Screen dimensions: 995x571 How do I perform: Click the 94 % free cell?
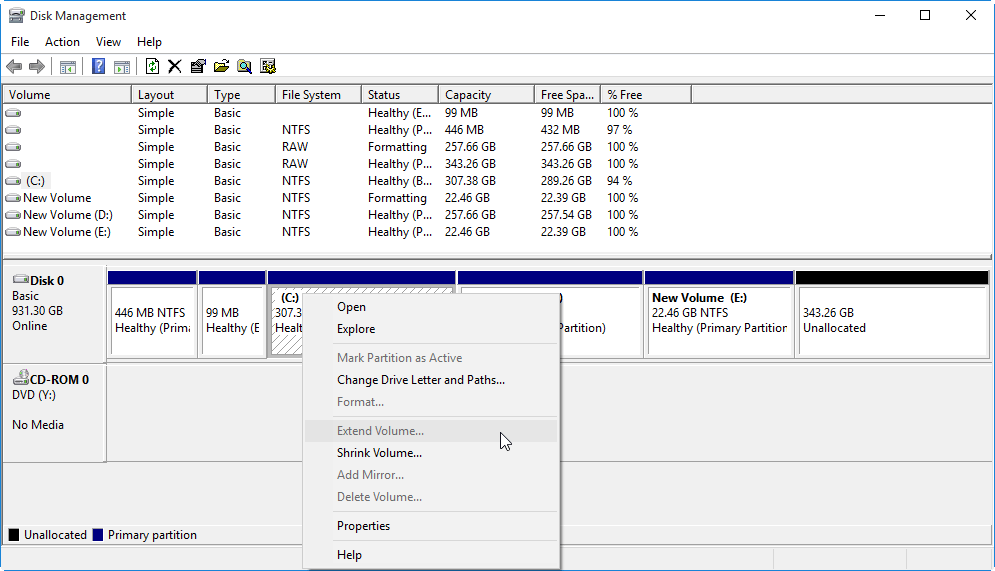(619, 181)
